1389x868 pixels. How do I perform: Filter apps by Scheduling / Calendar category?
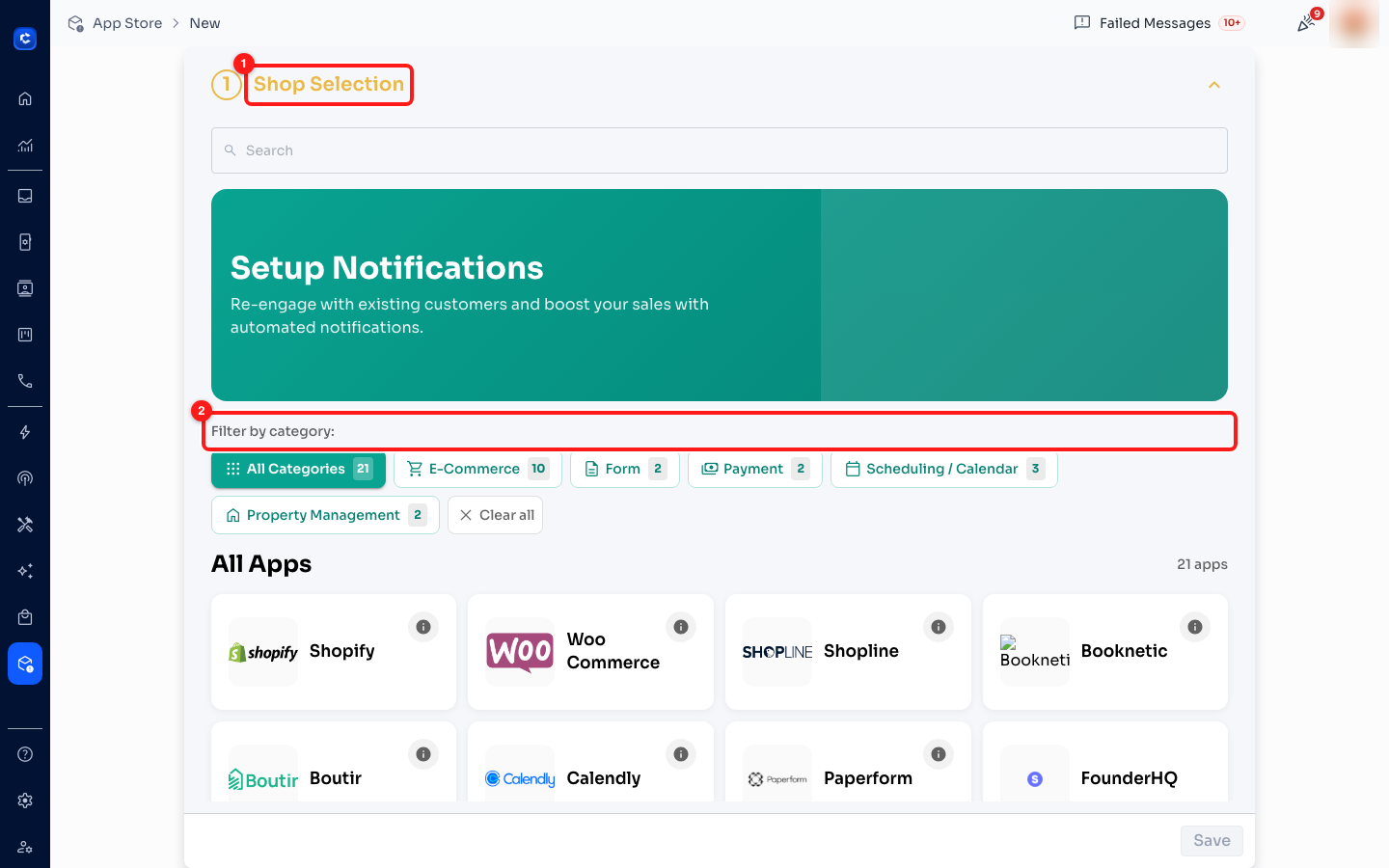click(944, 469)
